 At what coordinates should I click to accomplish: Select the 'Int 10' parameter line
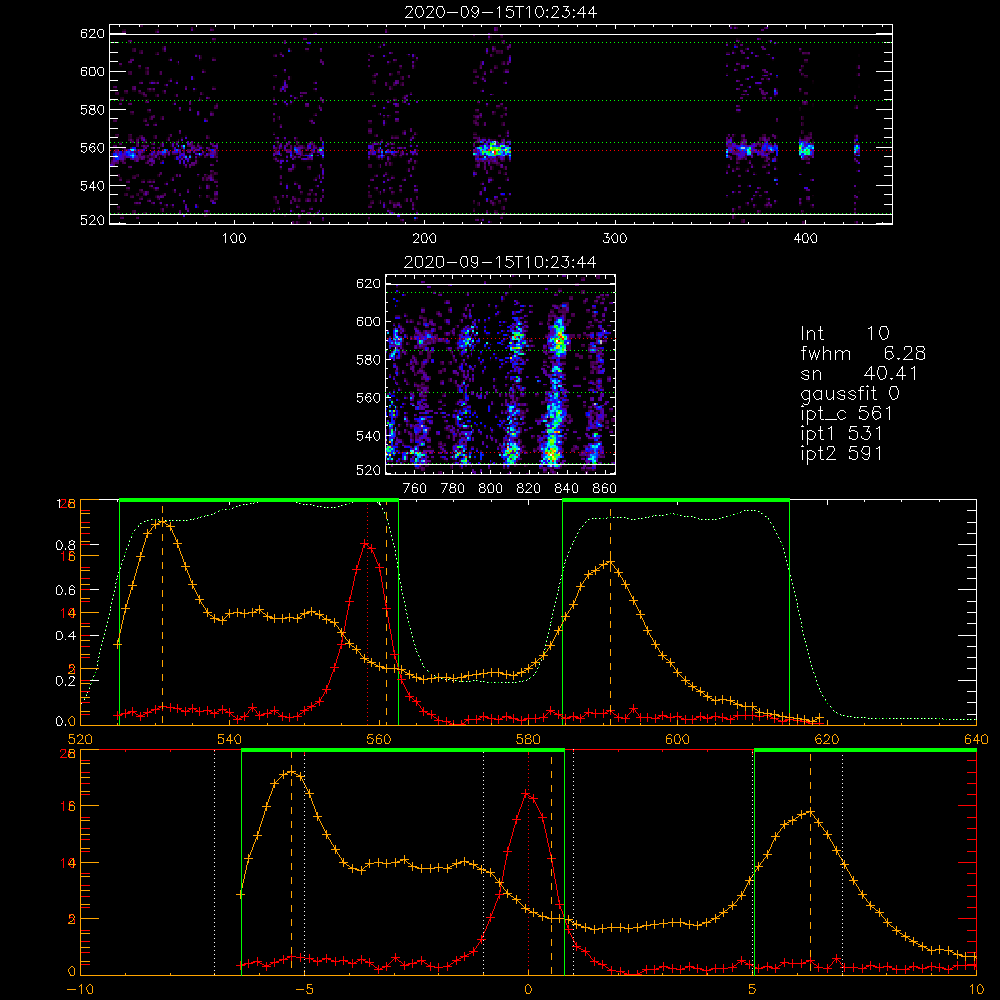coord(844,333)
